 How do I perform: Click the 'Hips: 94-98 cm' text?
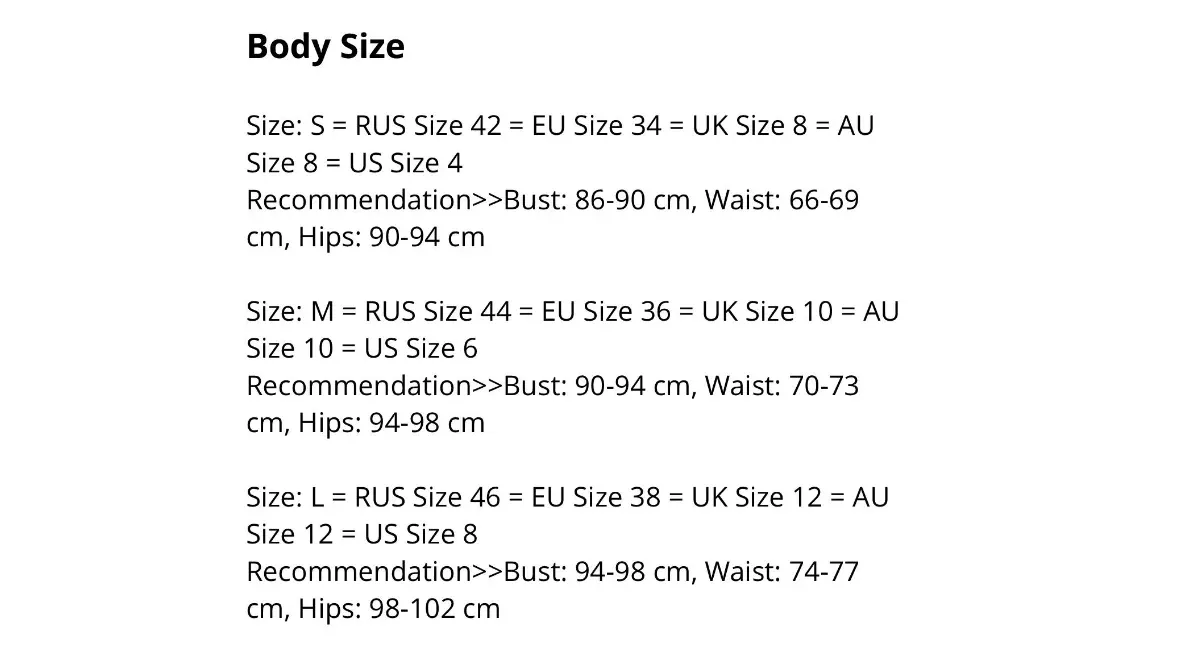pos(391,423)
